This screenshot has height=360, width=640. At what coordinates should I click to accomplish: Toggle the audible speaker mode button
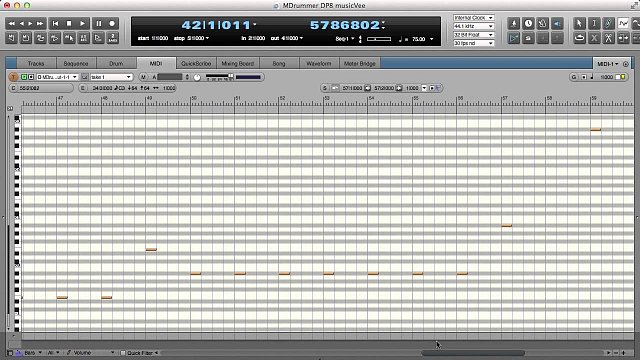(557, 24)
